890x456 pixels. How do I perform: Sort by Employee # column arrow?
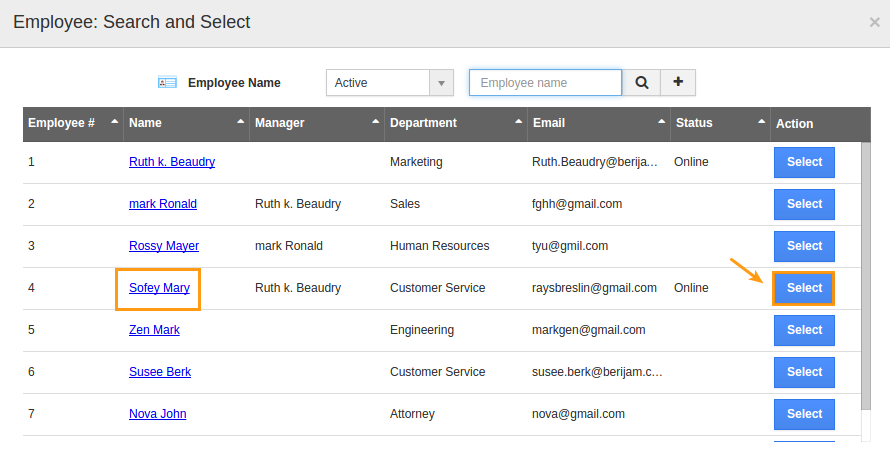tap(115, 122)
